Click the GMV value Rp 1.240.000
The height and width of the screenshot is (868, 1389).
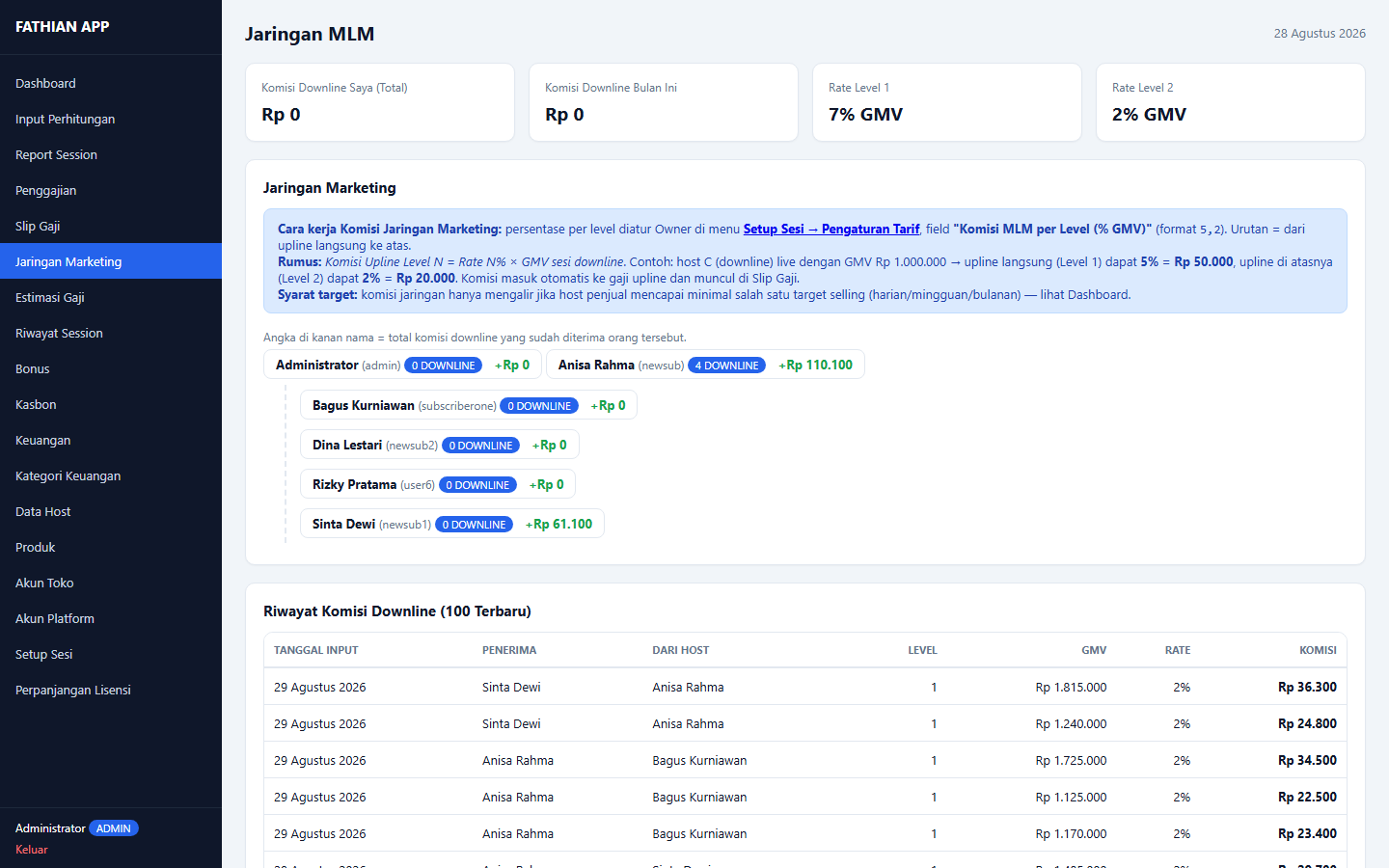pyautogui.click(x=1072, y=724)
